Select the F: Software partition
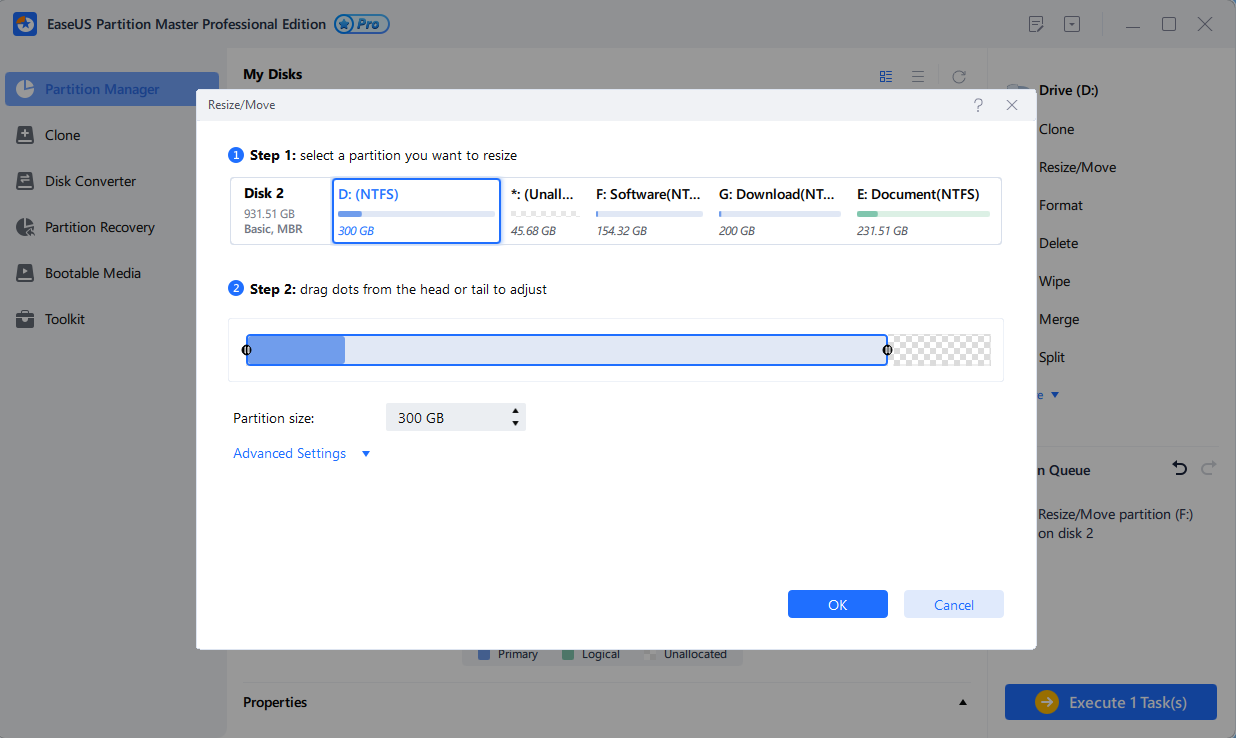1236x738 pixels. (648, 211)
